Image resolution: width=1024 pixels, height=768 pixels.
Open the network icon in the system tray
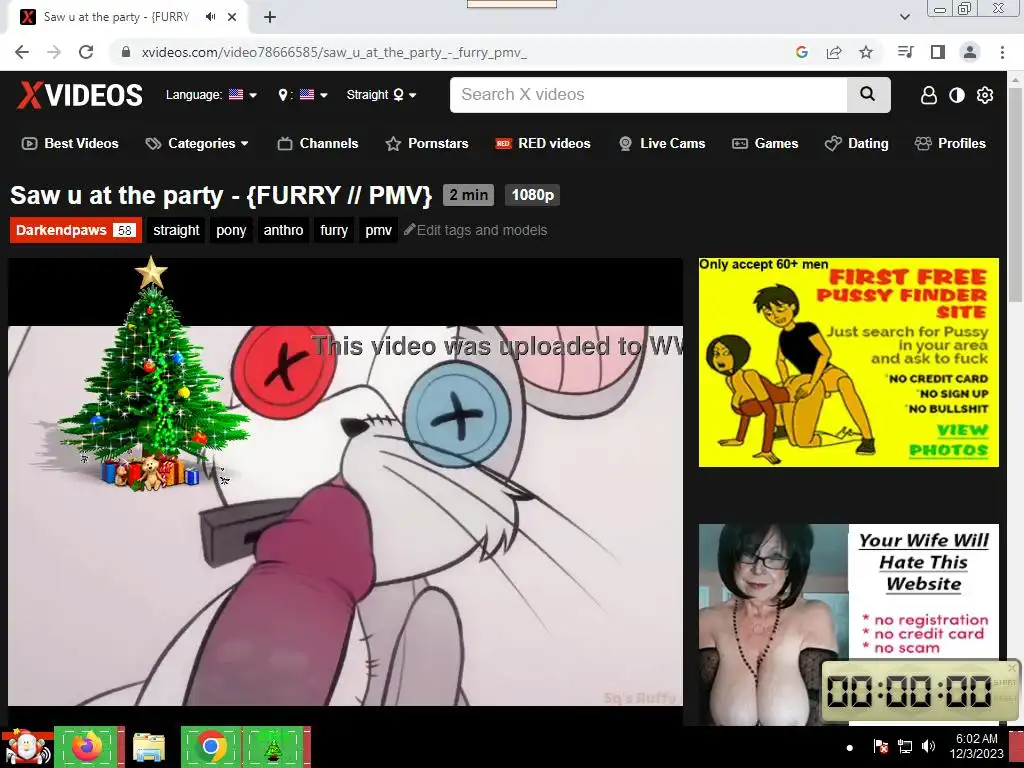(x=904, y=746)
